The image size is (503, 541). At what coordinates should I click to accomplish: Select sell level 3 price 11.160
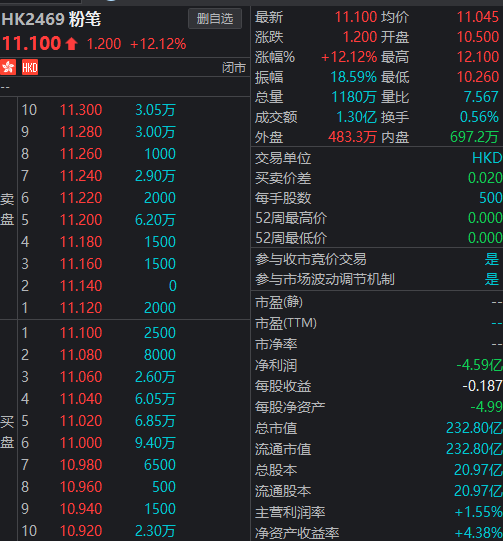[x=81, y=264]
